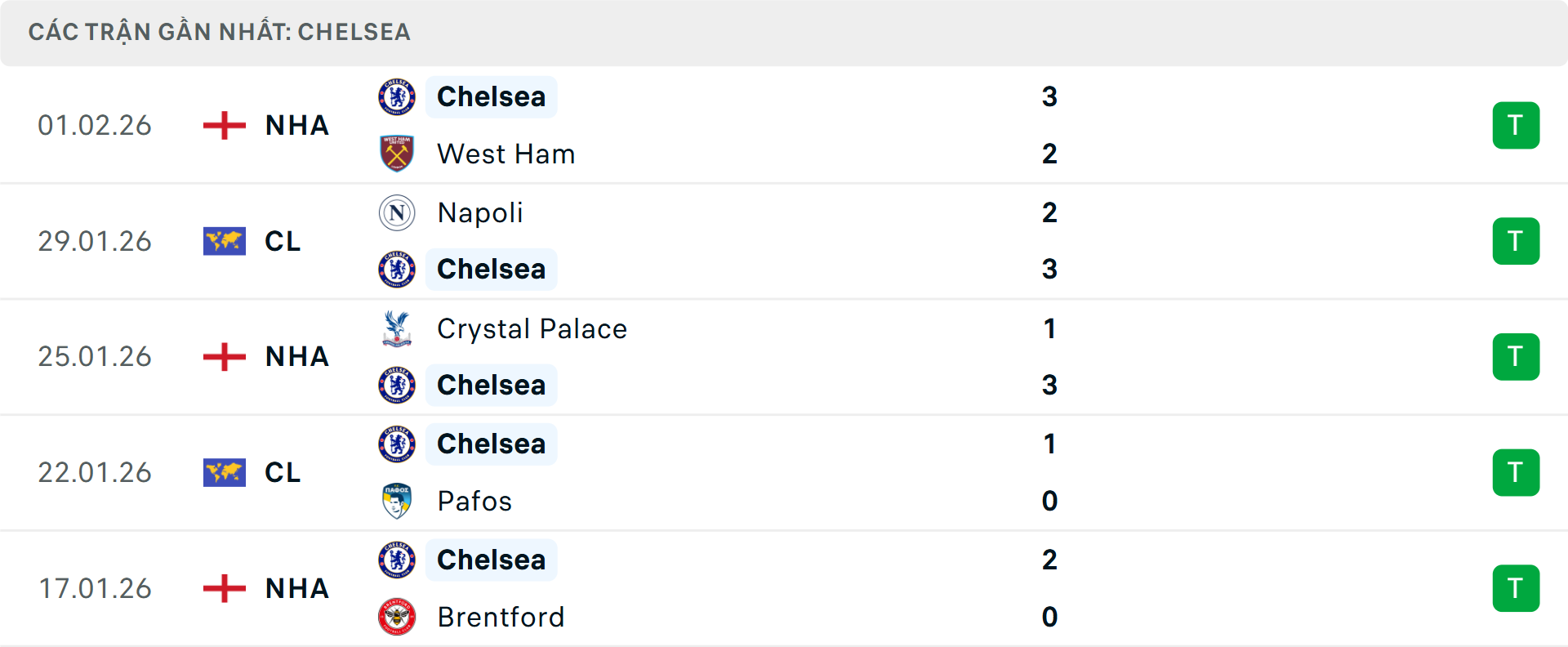The height and width of the screenshot is (647, 1568).
Task: Click the West Ham club crest
Action: coord(397,154)
